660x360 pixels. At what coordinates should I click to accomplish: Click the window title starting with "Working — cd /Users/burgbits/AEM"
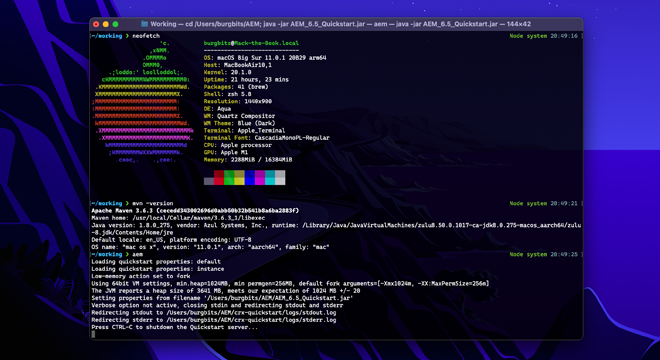click(341, 24)
